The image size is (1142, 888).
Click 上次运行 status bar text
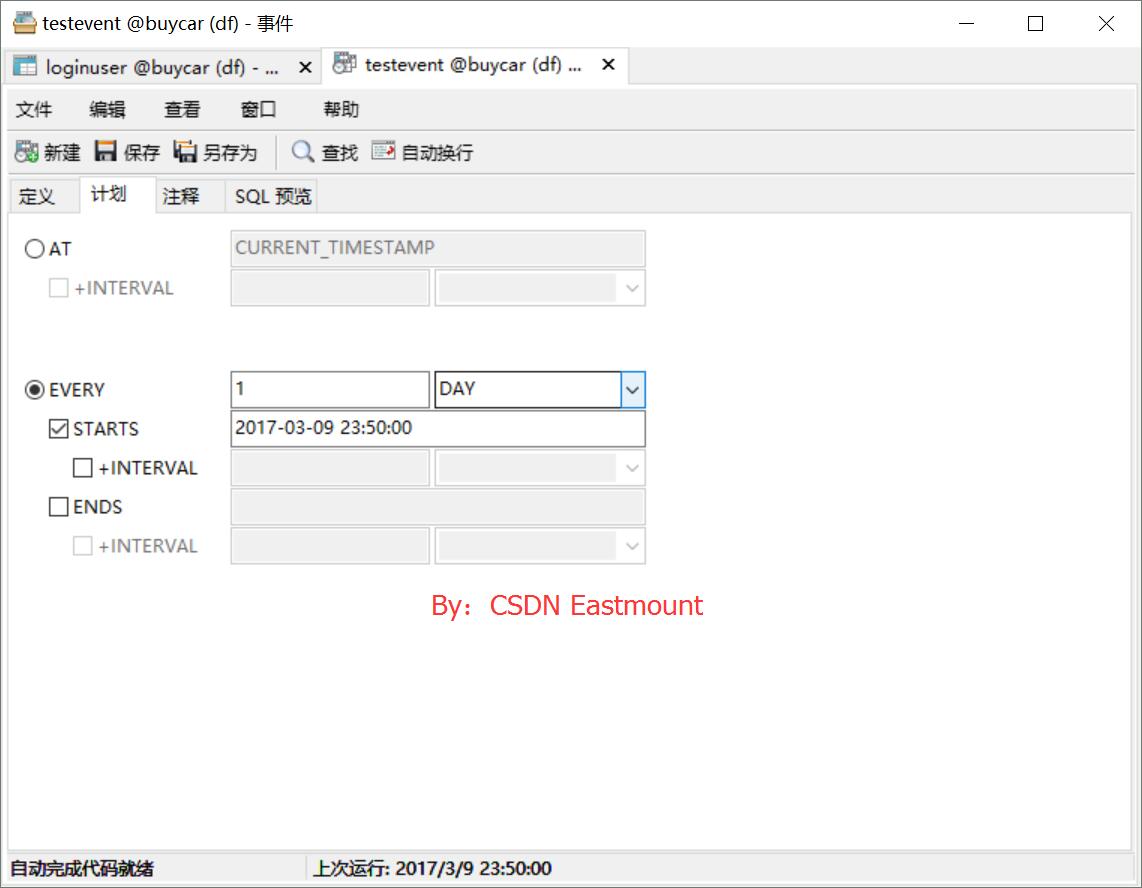(432, 868)
